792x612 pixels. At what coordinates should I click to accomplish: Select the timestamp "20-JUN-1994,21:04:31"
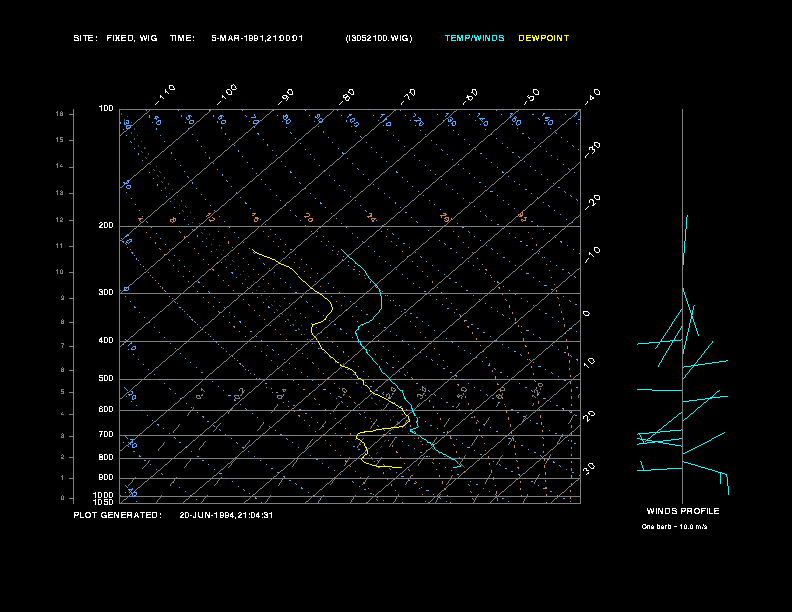[226, 515]
